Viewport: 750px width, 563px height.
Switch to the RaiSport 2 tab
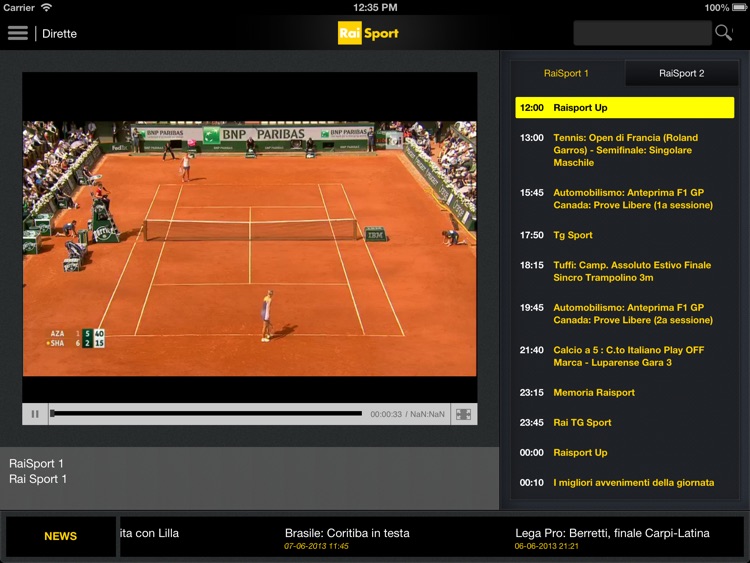click(681, 73)
